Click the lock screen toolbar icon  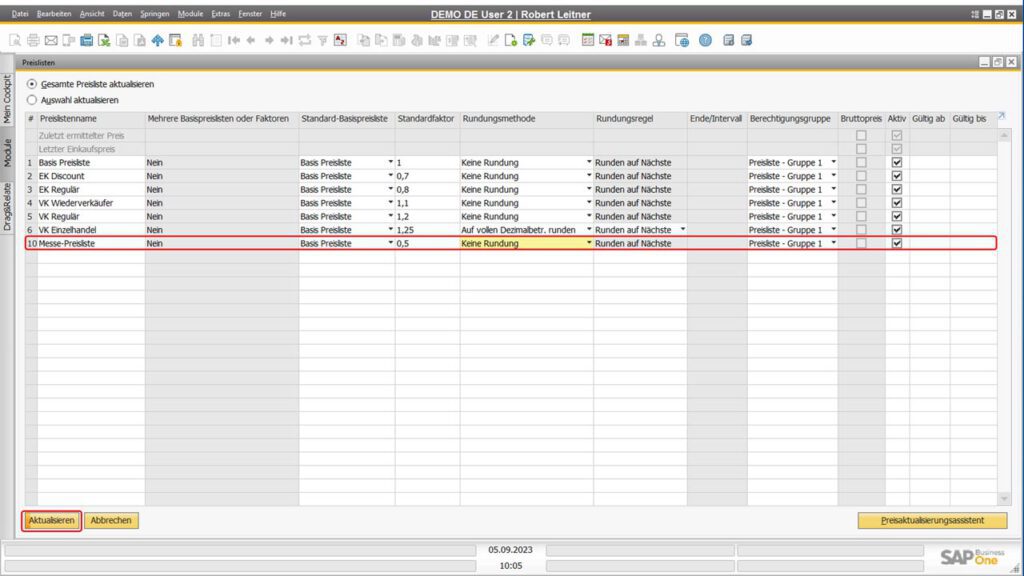175,40
